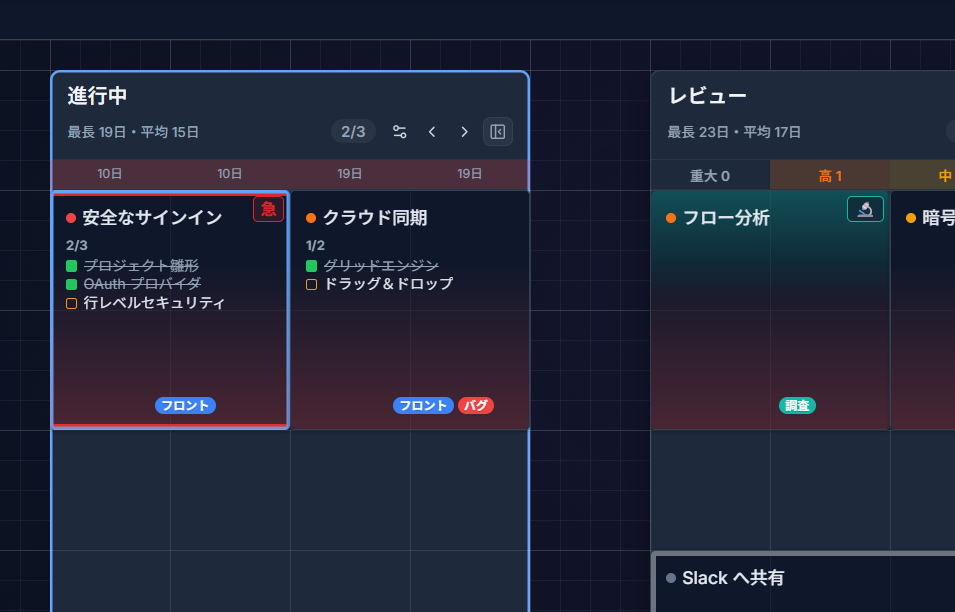Click gray status dot on Slack へ共有
The image size is (955, 612).
pyautogui.click(x=671, y=578)
